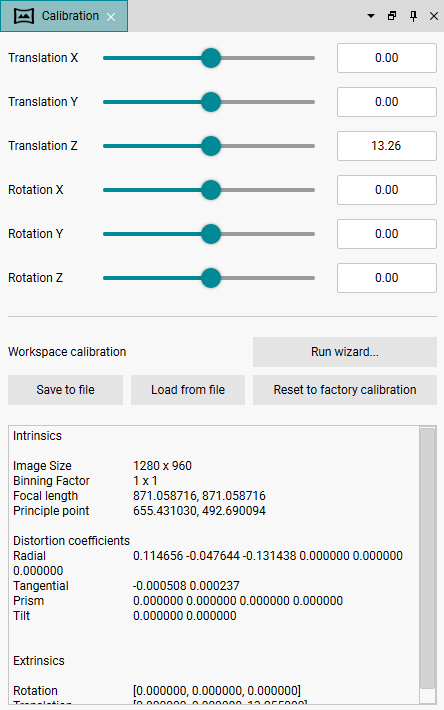Click the Translation Z slider handle
This screenshot has width=444, height=710.
[x=211, y=146]
